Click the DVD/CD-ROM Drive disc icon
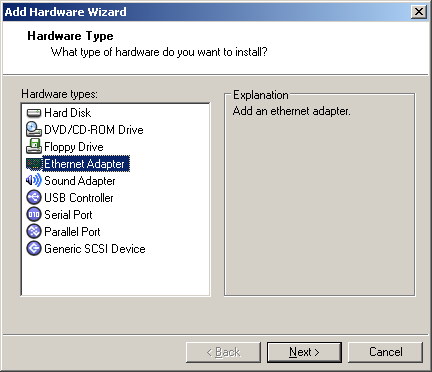The height and width of the screenshot is (372, 432). [34, 130]
